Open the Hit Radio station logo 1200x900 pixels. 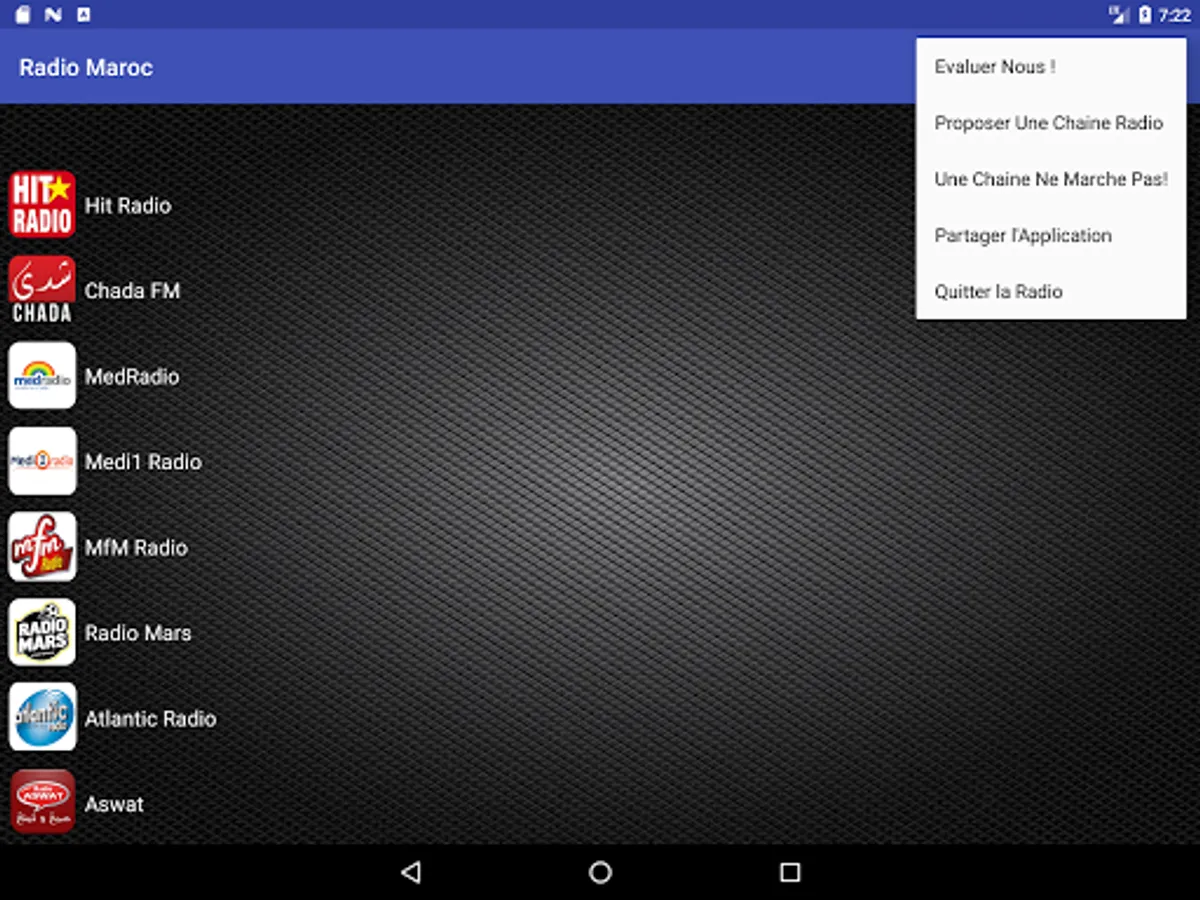42,205
